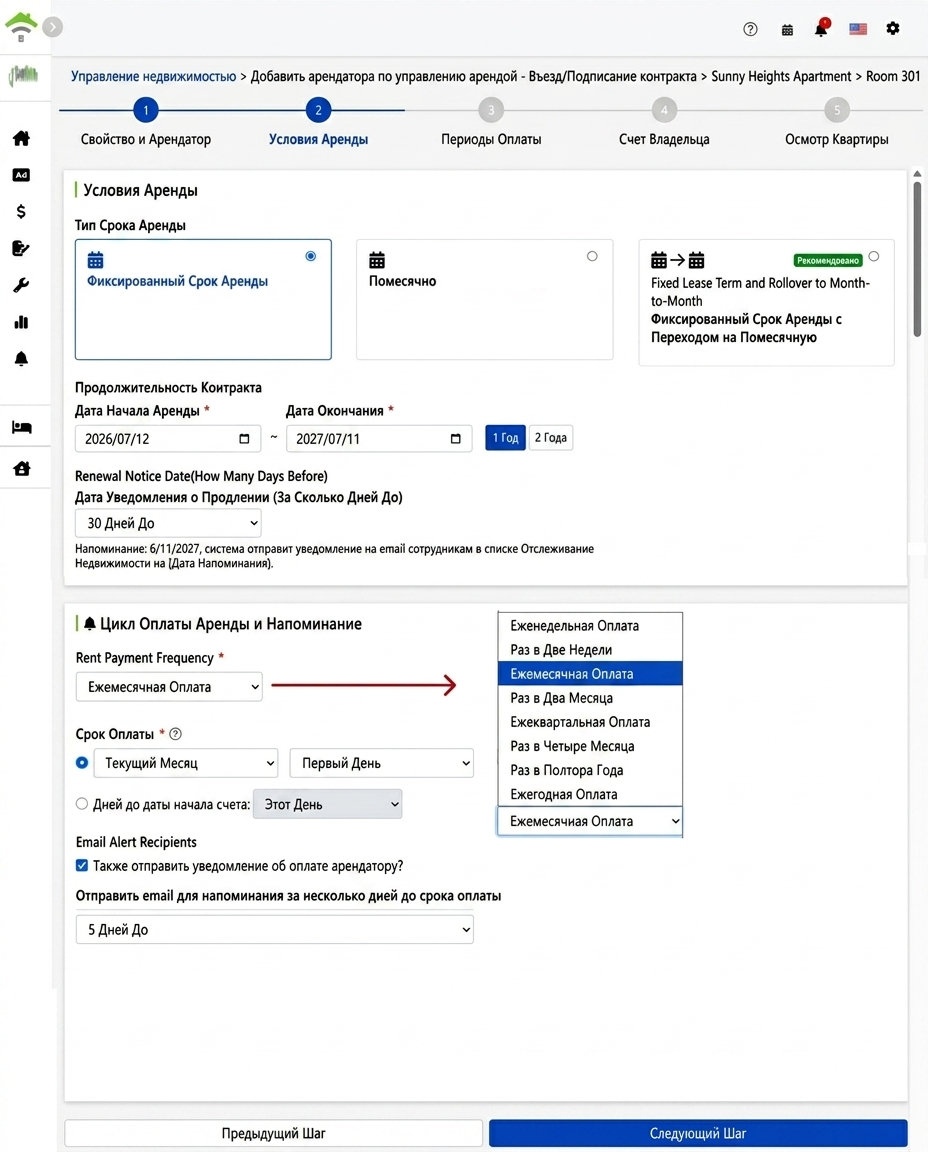Viewport: 928px width, 1152px height.
Task: Open 5 Дней До reminder dropdown
Action: pyautogui.click(x=275, y=929)
